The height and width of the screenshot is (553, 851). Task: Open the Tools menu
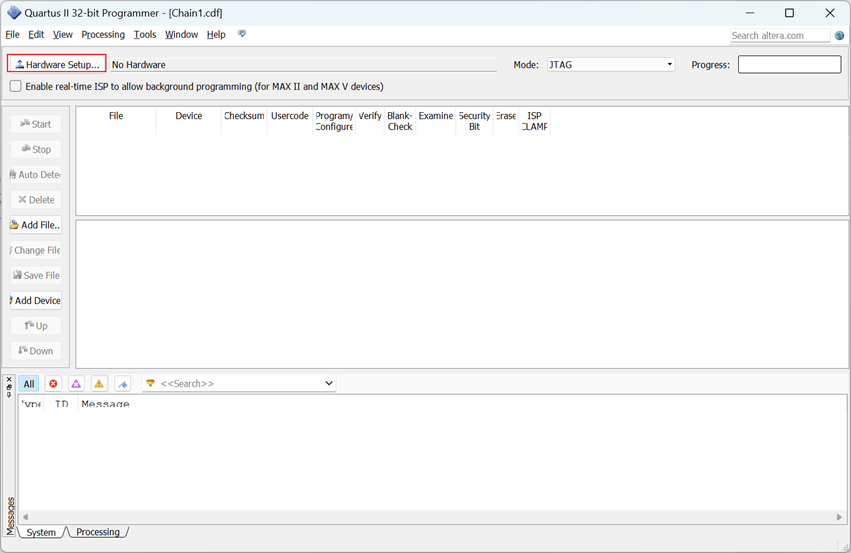pyautogui.click(x=145, y=35)
